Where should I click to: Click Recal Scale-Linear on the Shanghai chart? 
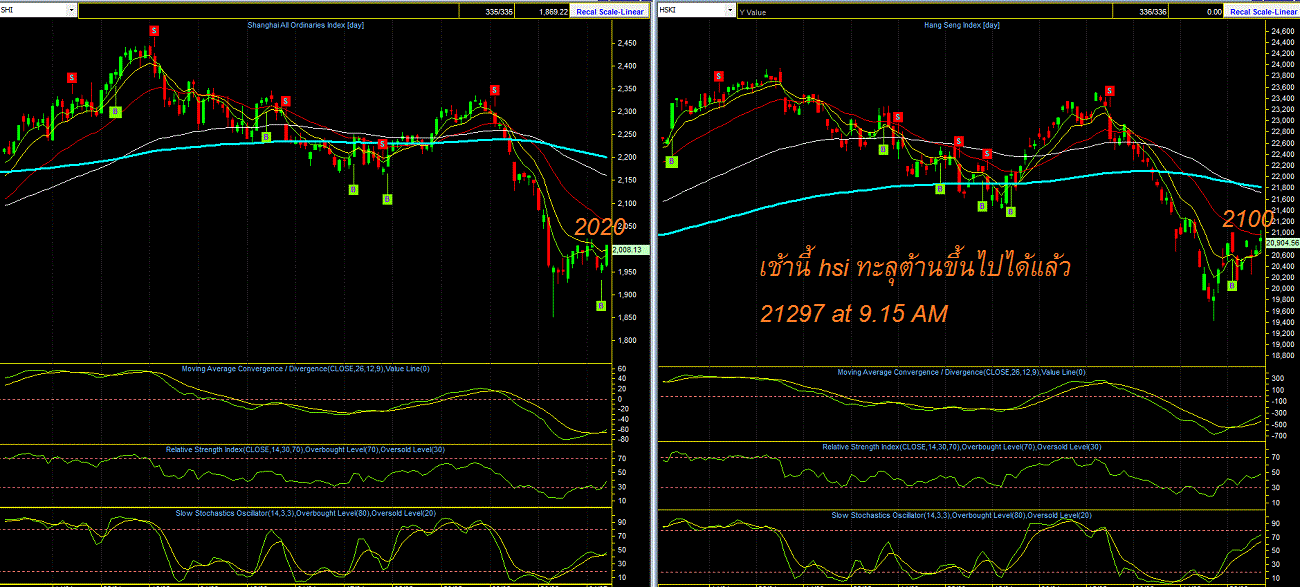pyautogui.click(x=610, y=11)
